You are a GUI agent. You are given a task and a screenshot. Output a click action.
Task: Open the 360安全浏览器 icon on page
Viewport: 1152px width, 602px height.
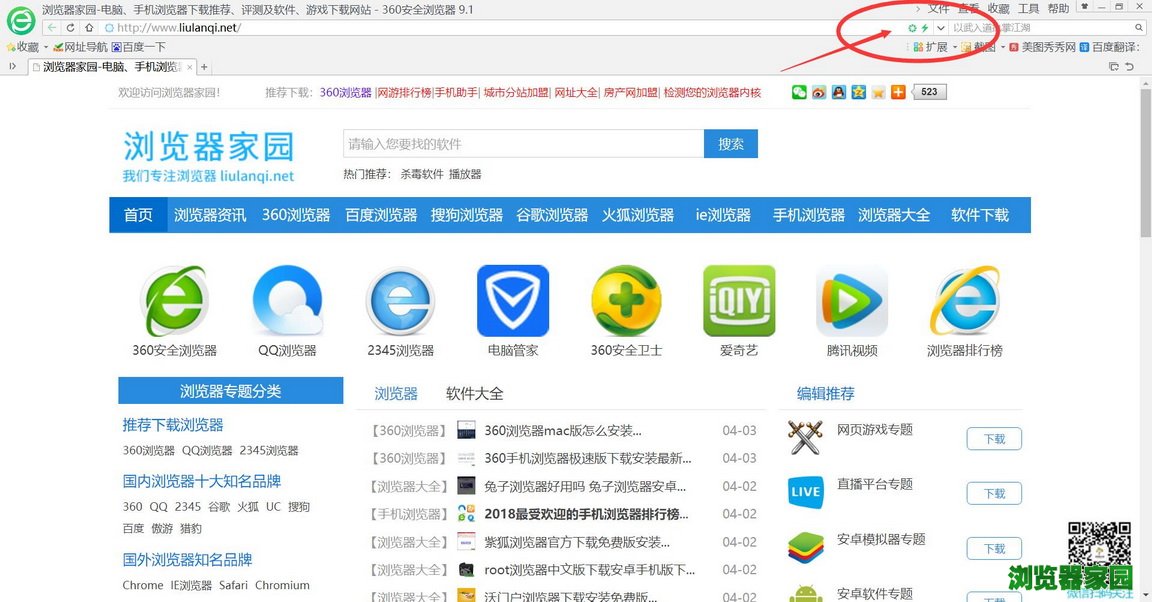[174, 302]
